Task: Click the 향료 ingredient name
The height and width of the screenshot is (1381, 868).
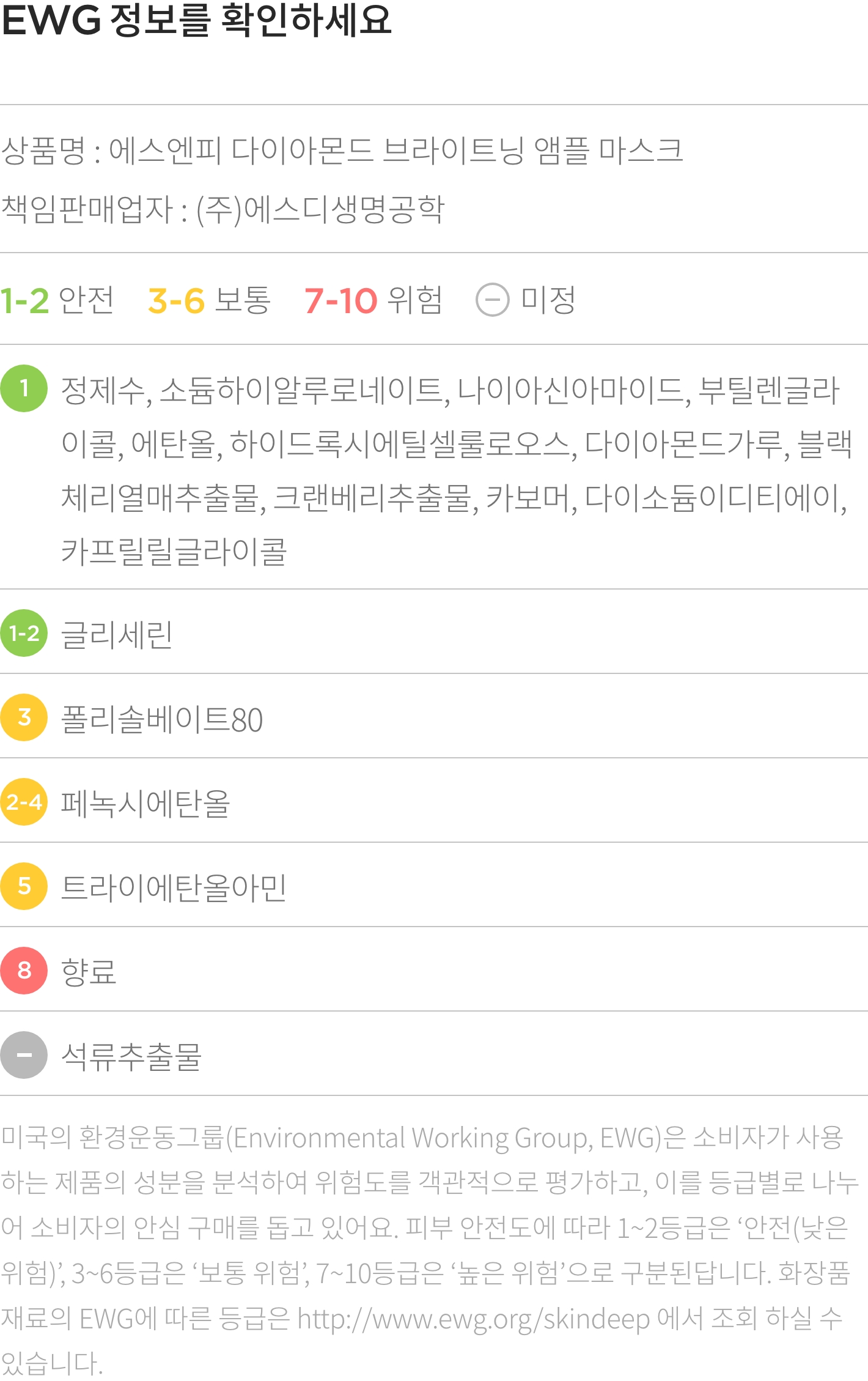Action: (x=89, y=972)
